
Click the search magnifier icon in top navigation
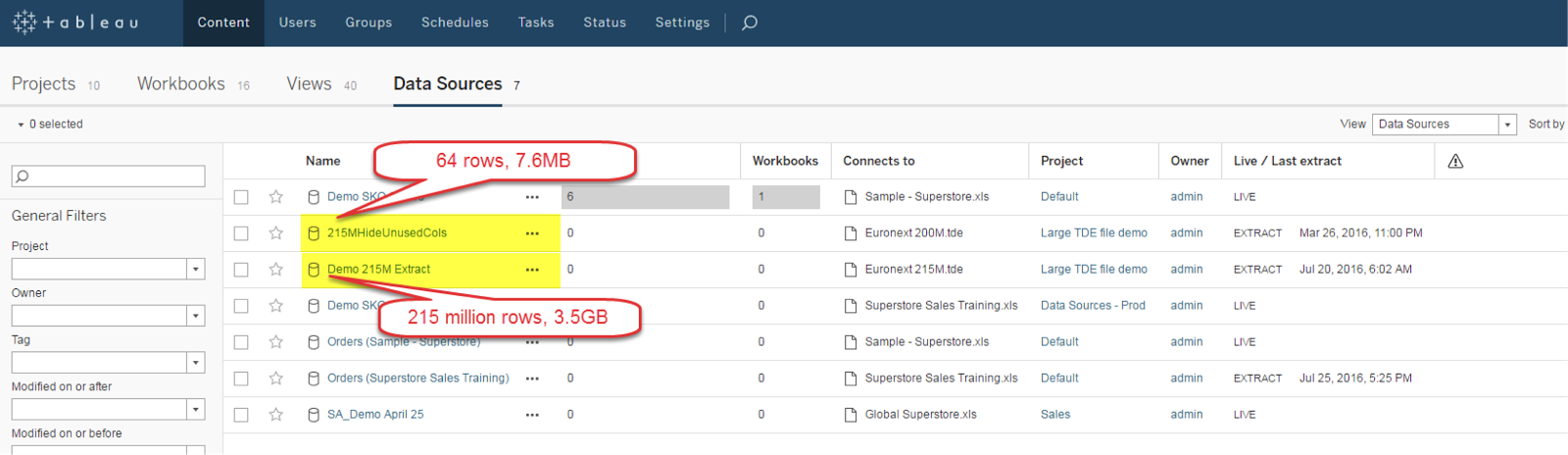(x=750, y=23)
